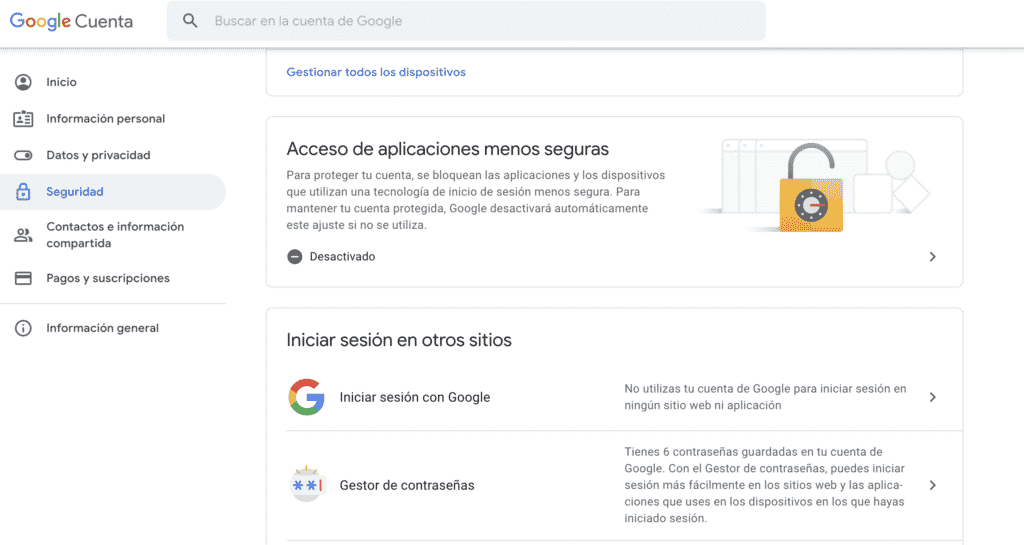This screenshot has height=545, width=1024.
Task: Click the Información general info icon
Action: pos(23,328)
